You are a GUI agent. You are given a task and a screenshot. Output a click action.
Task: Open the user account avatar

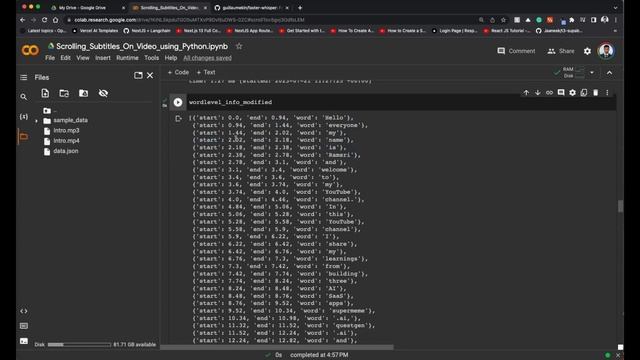[x=606, y=51]
